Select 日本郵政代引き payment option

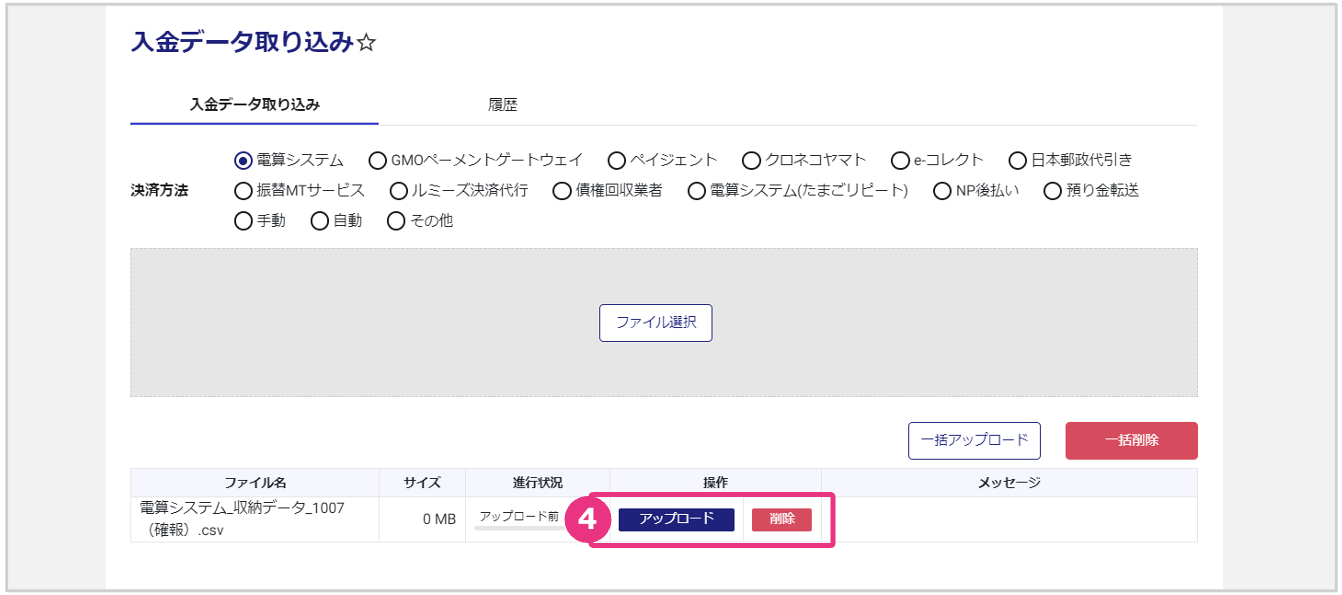point(1017,160)
